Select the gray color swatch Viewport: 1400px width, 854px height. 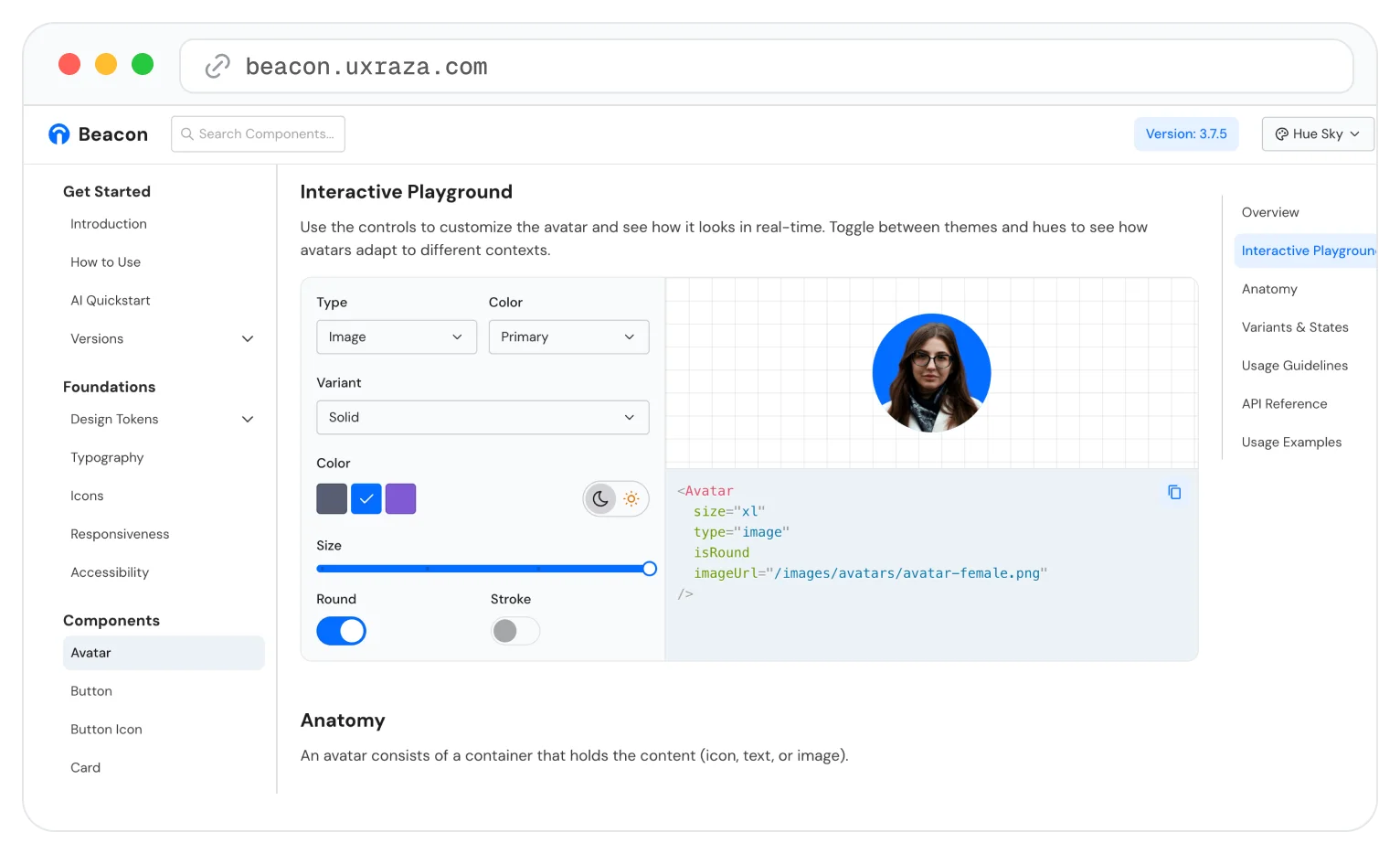(332, 498)
